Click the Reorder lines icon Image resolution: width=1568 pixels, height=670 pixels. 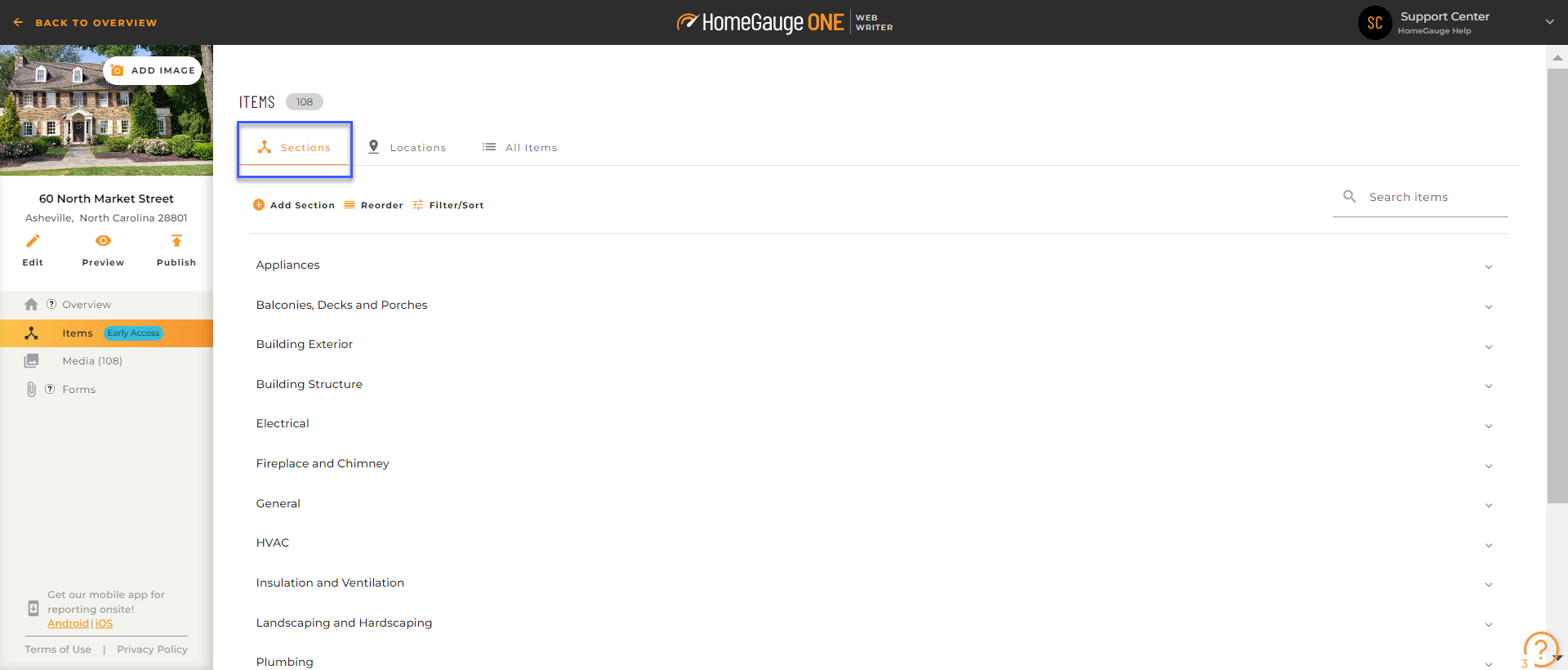point(350,205)
